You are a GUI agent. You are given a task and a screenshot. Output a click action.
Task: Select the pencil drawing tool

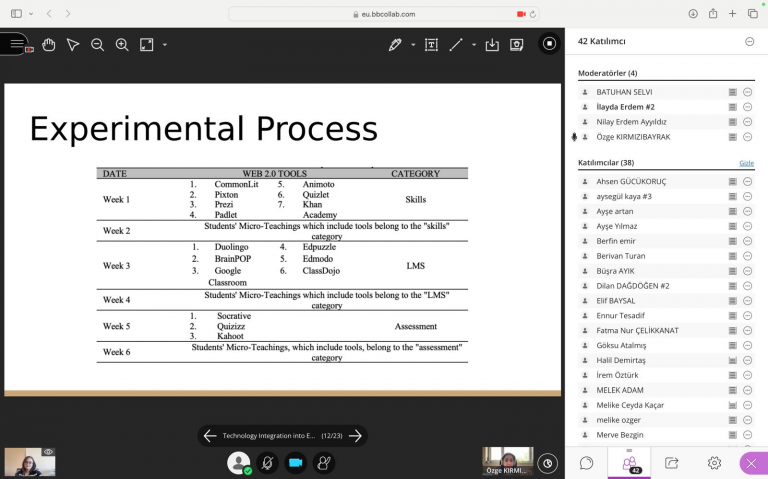point(395,45)
